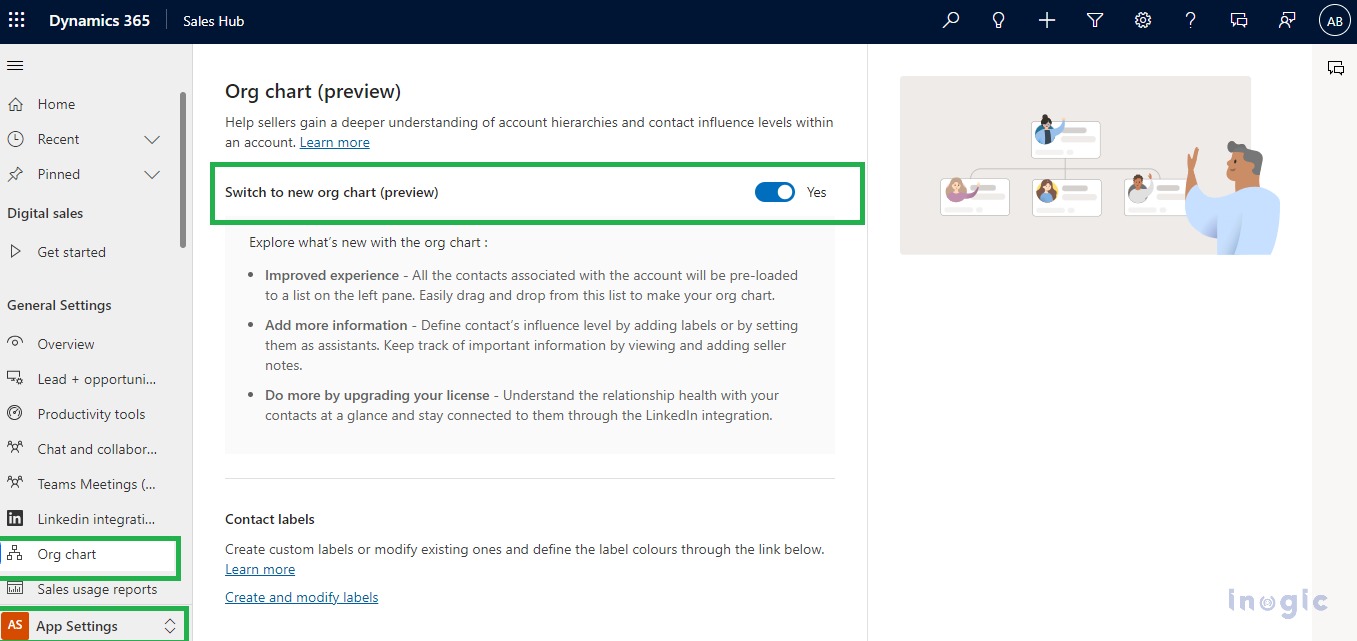This screenshot has width=1357, height=641.
Task: Open the Get started page
Action: (71, 252)
